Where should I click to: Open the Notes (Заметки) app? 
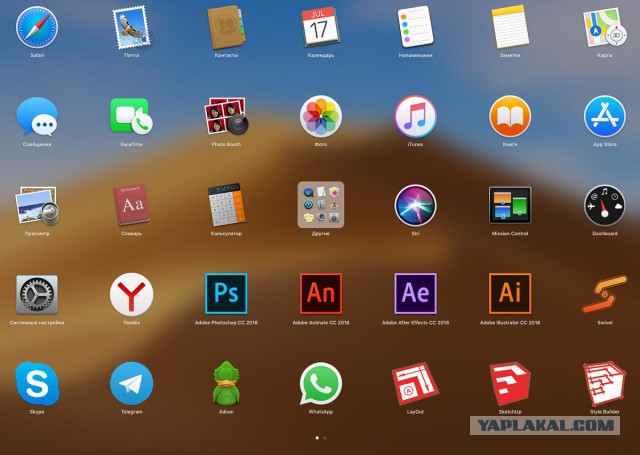tap(510, 27)
